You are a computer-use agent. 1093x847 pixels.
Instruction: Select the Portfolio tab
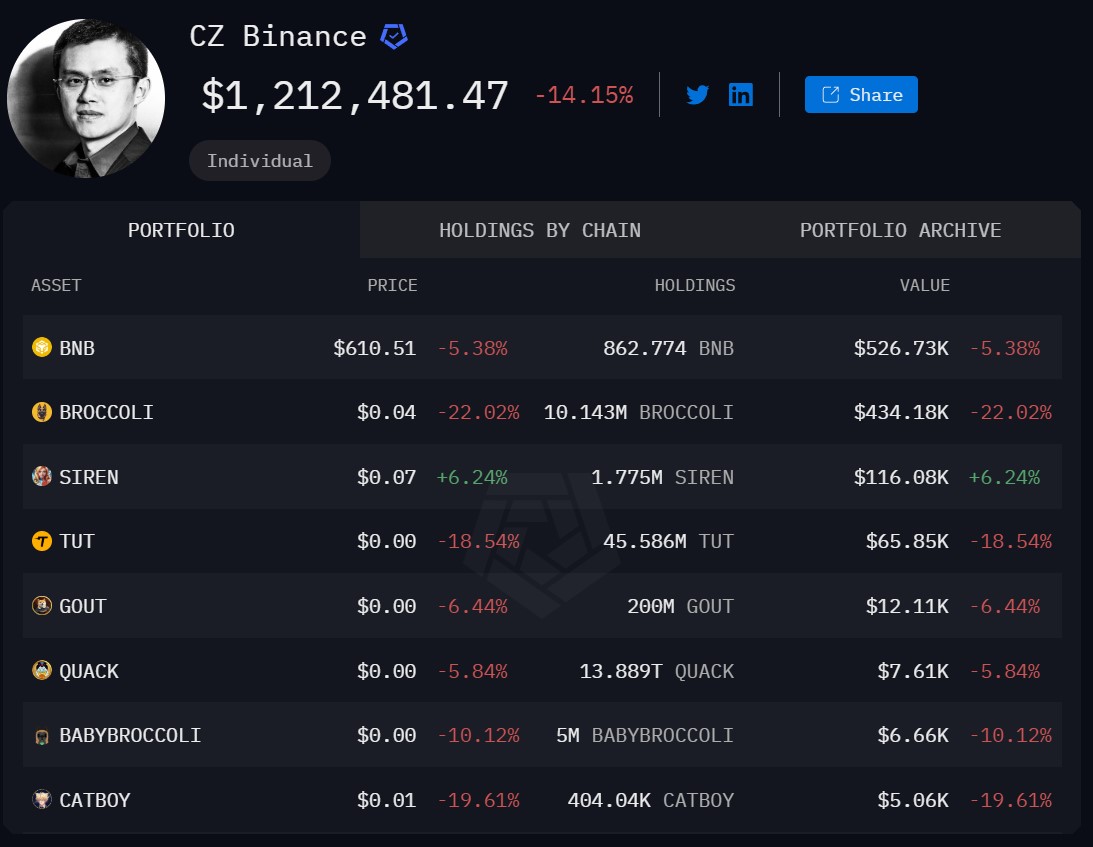[181, 230]
